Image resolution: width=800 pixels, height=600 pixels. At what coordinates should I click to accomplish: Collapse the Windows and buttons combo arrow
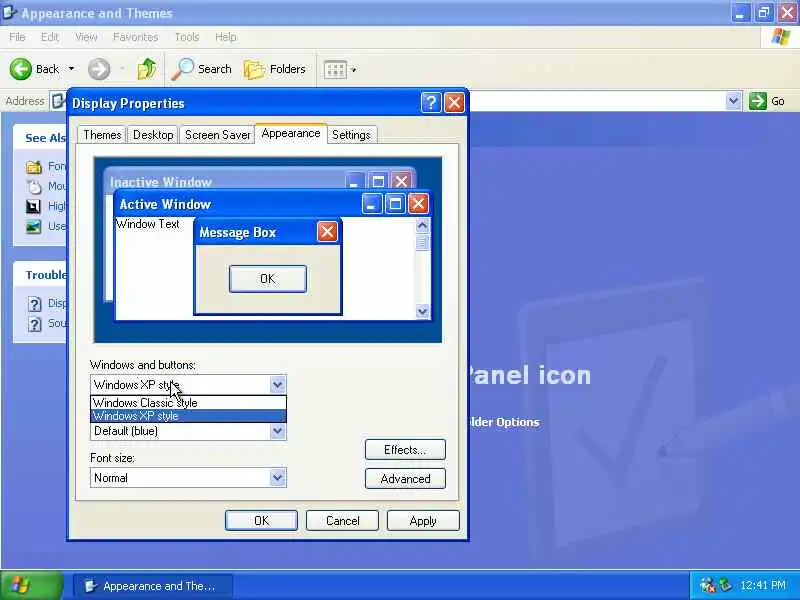277,385
